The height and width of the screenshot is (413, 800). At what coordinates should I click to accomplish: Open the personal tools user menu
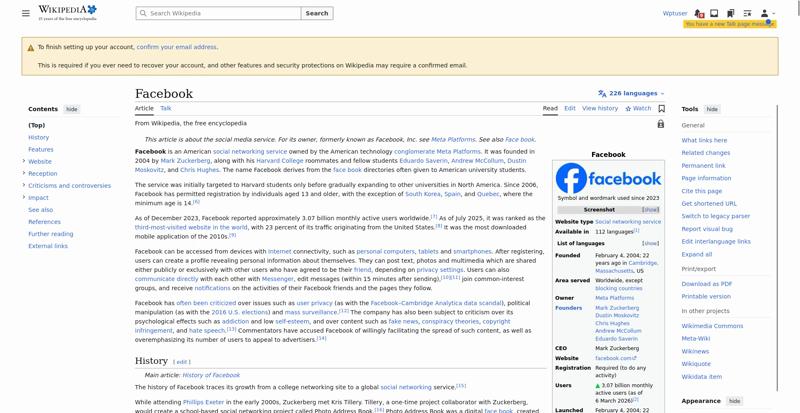click(767, 13)
